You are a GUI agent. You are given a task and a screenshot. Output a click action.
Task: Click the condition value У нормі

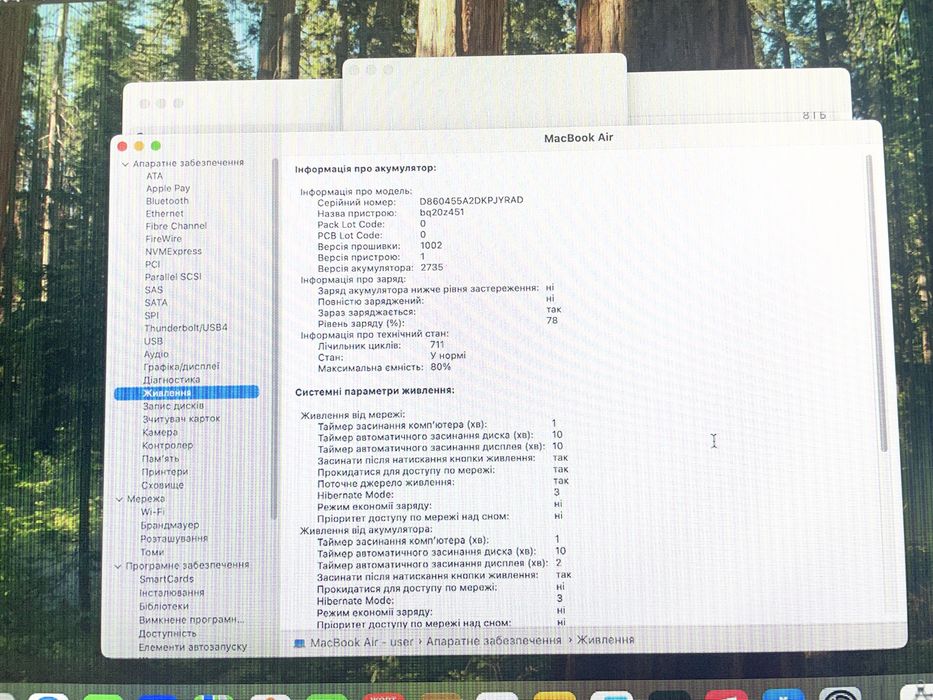448,355
